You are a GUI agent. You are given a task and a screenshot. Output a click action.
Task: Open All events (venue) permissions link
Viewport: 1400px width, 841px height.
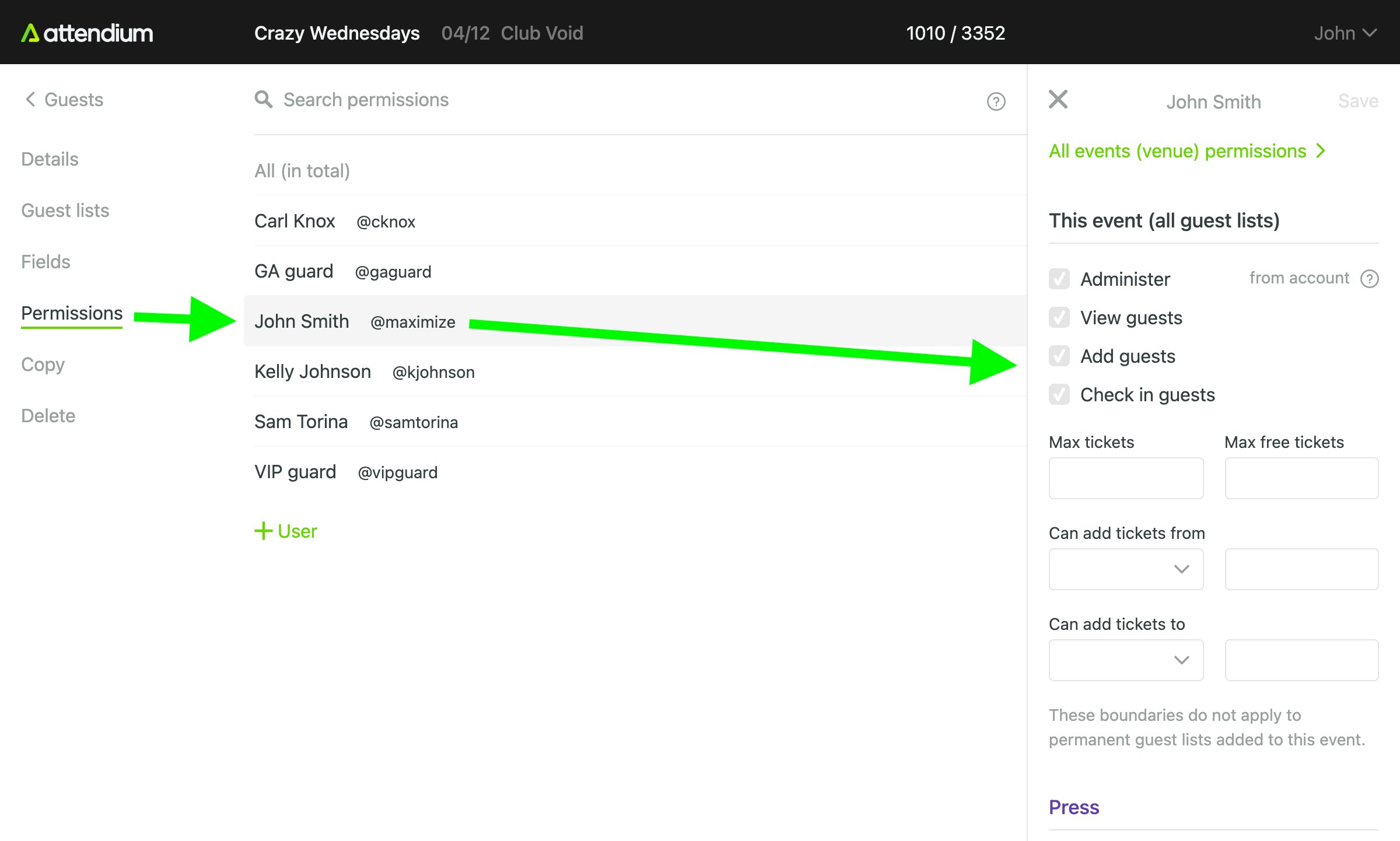click(1177, 151)
